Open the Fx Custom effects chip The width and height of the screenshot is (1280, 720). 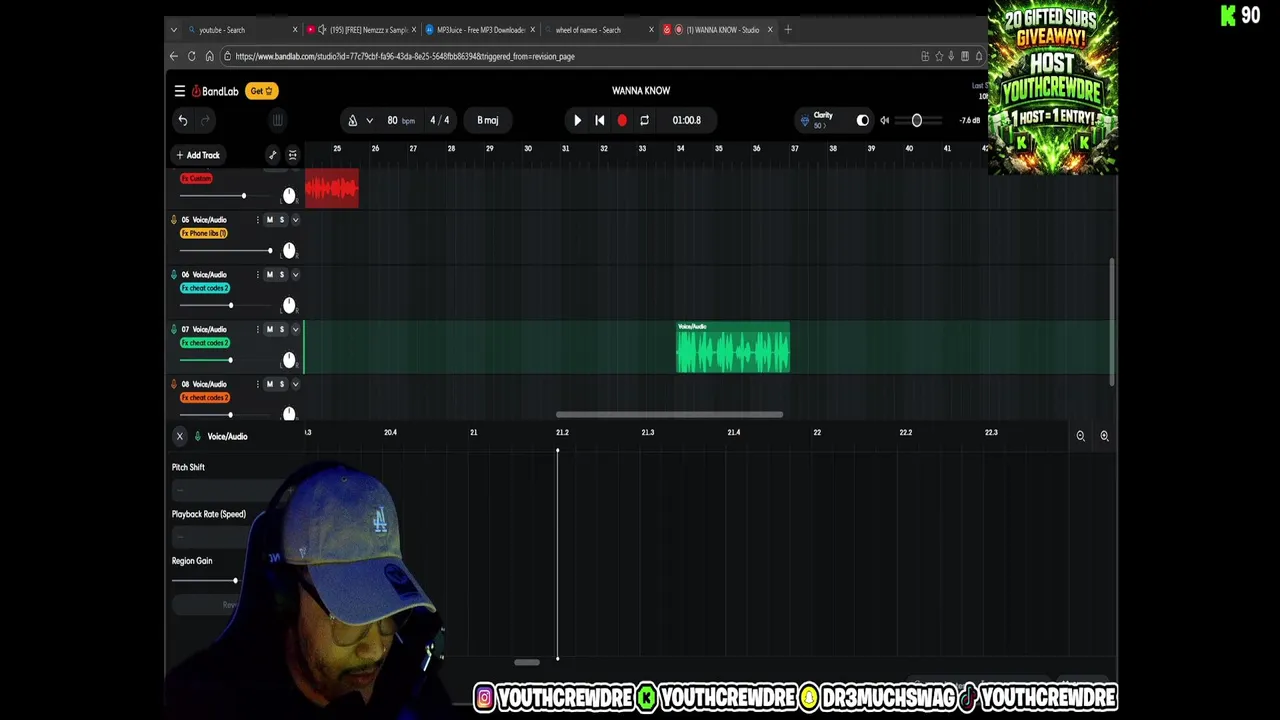point(196,178)
